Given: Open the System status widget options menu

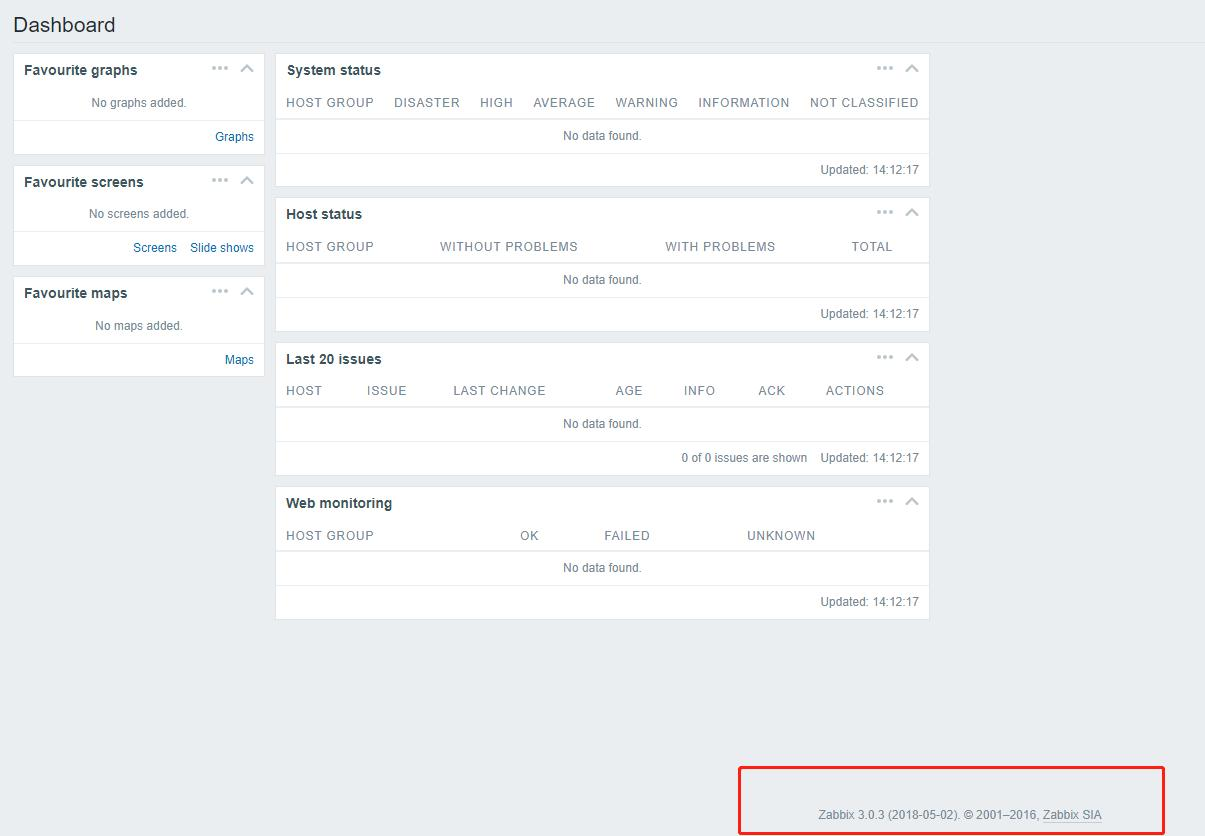Looking at the screenshot, I should pos(885,69).
